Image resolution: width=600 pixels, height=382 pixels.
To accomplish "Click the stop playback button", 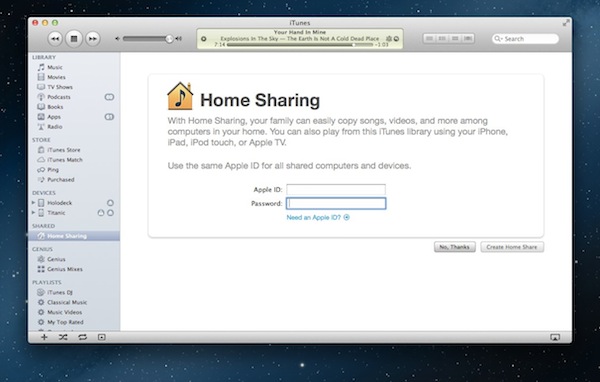I will [74, 39].
